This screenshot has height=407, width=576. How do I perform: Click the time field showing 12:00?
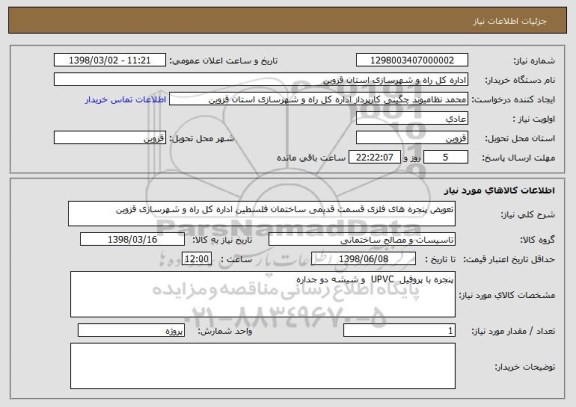point(197,259)
